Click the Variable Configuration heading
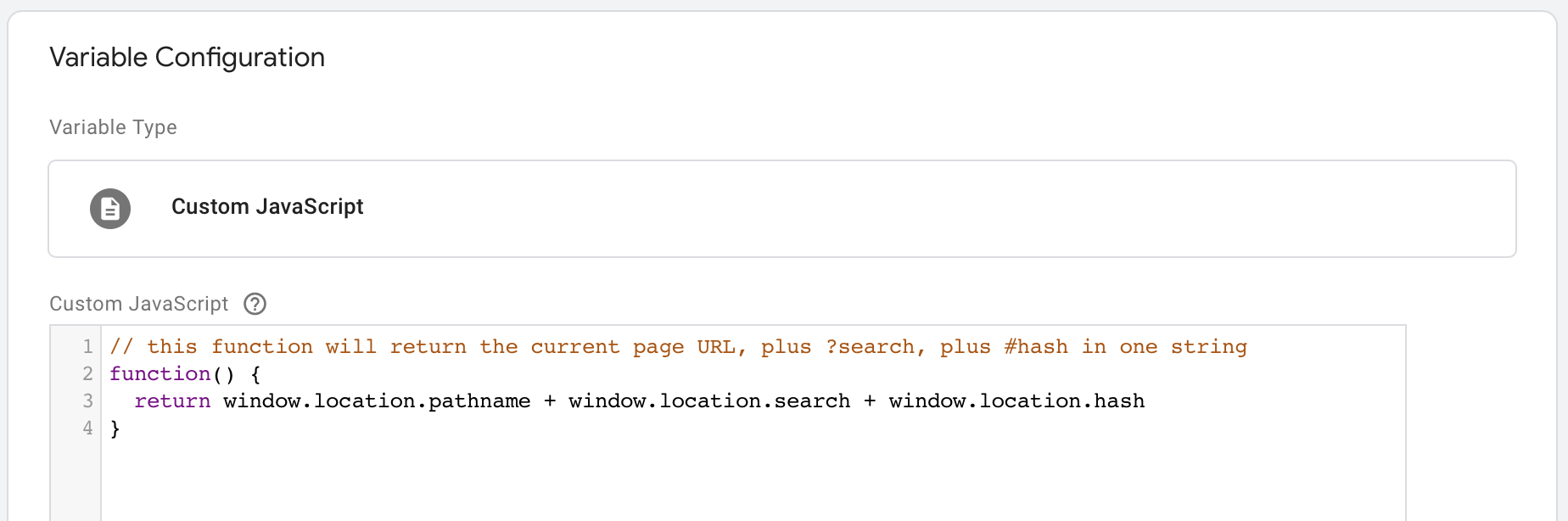Image resolution: width=1568 pixels, height=521 pixels. click(187, 58)
